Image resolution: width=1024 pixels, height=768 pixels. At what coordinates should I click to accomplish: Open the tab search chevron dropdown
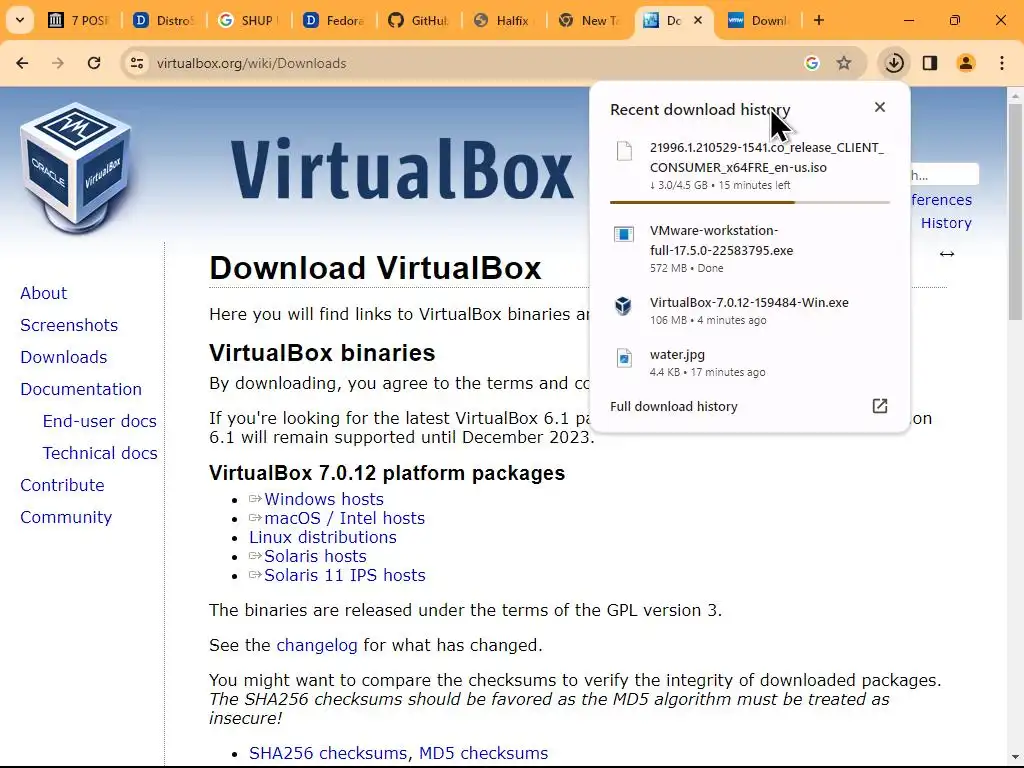[x=20, y=20]
